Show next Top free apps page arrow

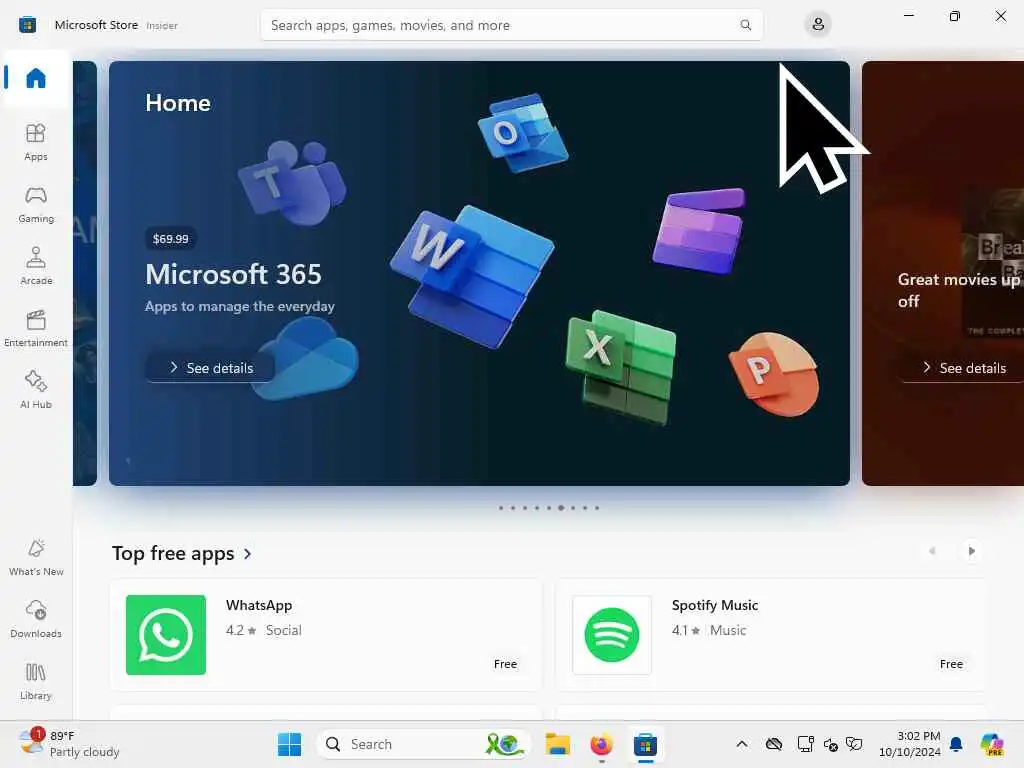point(971,551)
